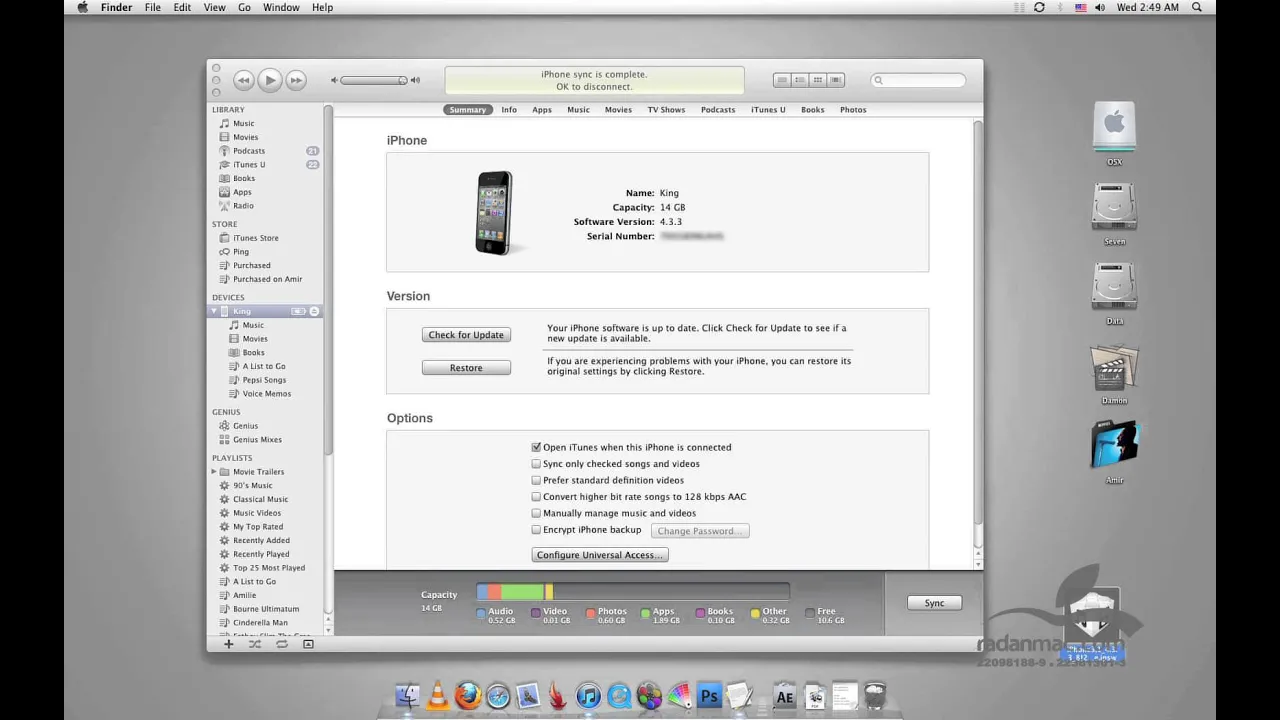Screen dimensions: 1280x720
Task: Select Podcasts in the Library sidebar
Action: click(249, 151)
